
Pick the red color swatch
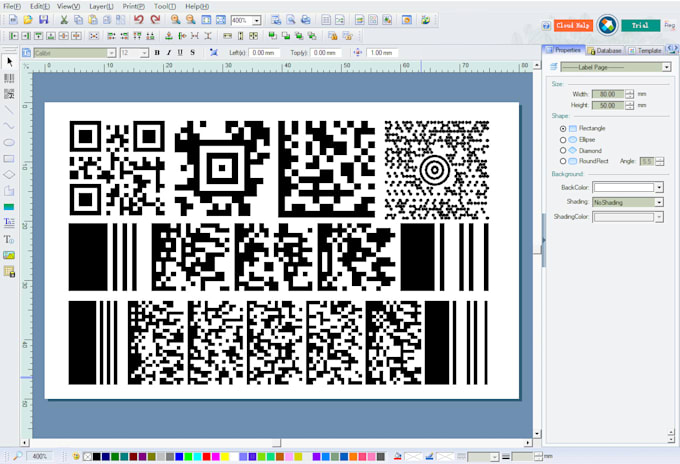pos(206,457)
